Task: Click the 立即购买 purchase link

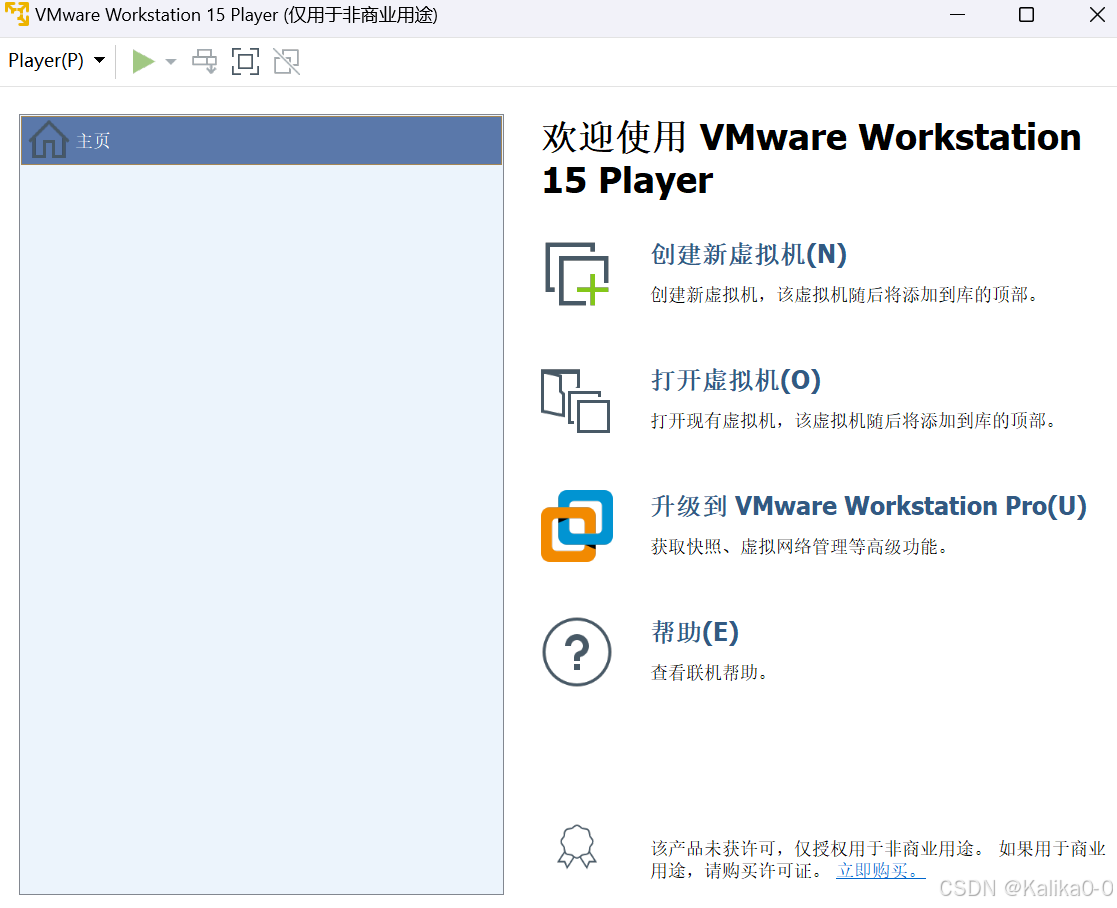Action: (x=880, y=870)
